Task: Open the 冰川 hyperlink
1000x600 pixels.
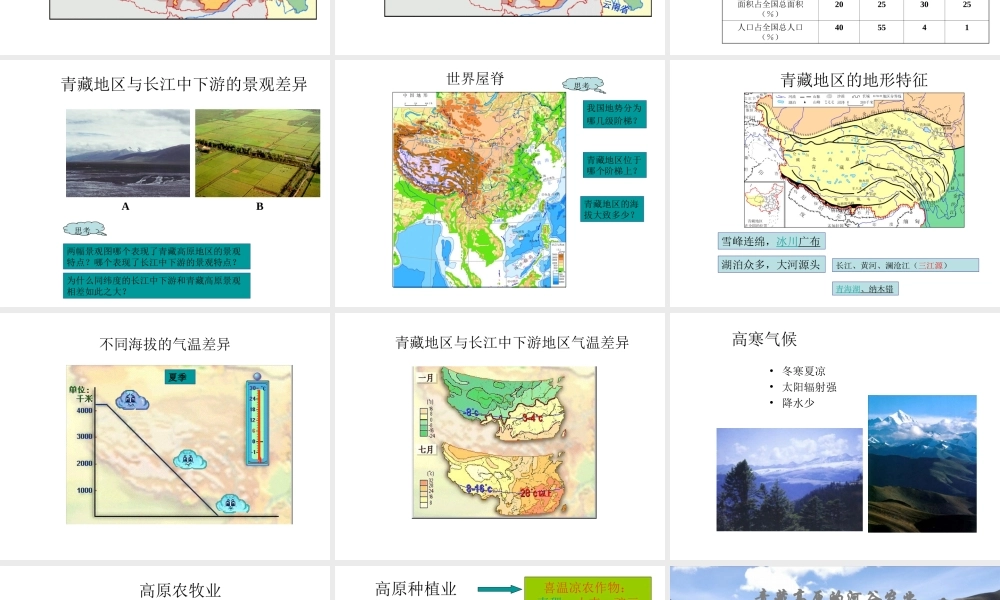Action: point(787,242)
